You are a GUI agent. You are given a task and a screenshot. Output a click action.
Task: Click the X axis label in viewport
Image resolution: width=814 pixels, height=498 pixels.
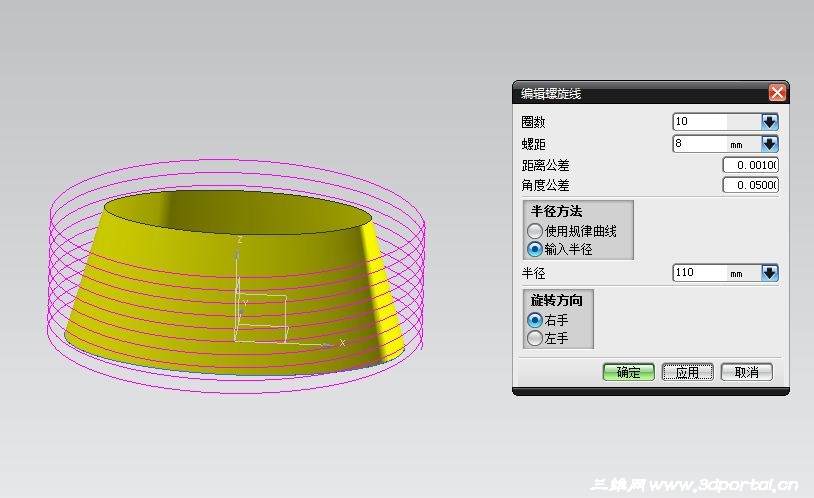342,343
